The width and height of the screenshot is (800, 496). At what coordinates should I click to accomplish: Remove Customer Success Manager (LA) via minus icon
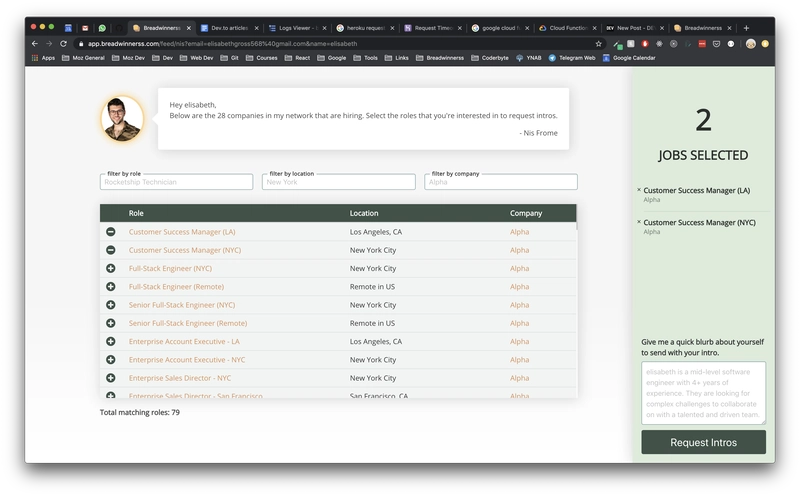[x=111, y=232]
